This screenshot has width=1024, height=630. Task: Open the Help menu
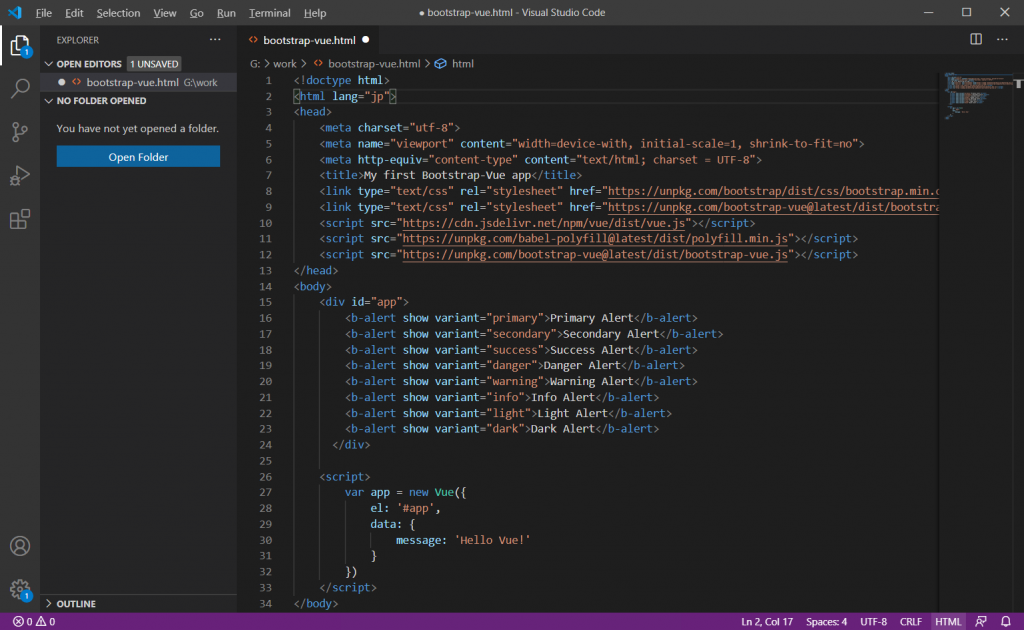pyautogui.click(x=315, y=13)
